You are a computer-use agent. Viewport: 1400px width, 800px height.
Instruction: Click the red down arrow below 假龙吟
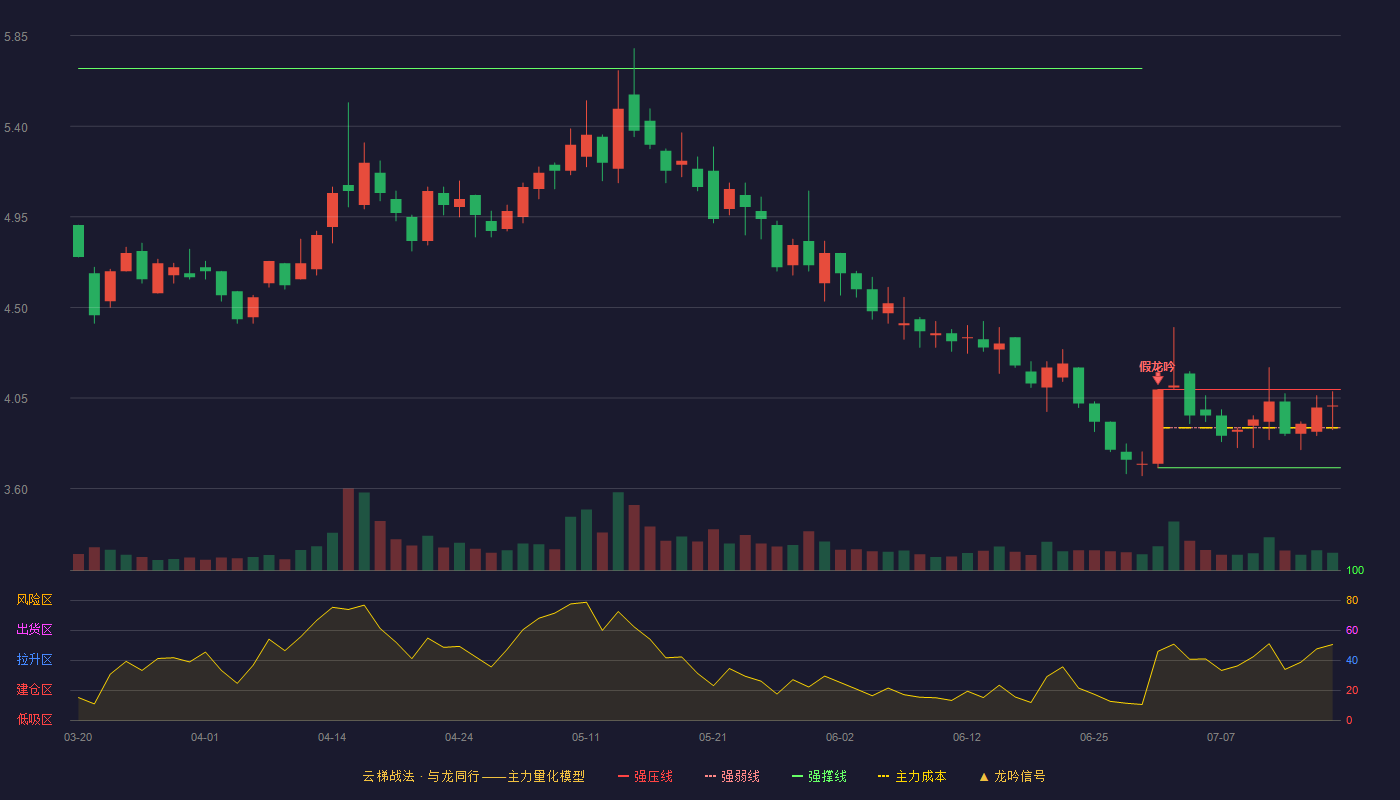click(1158, 379)
